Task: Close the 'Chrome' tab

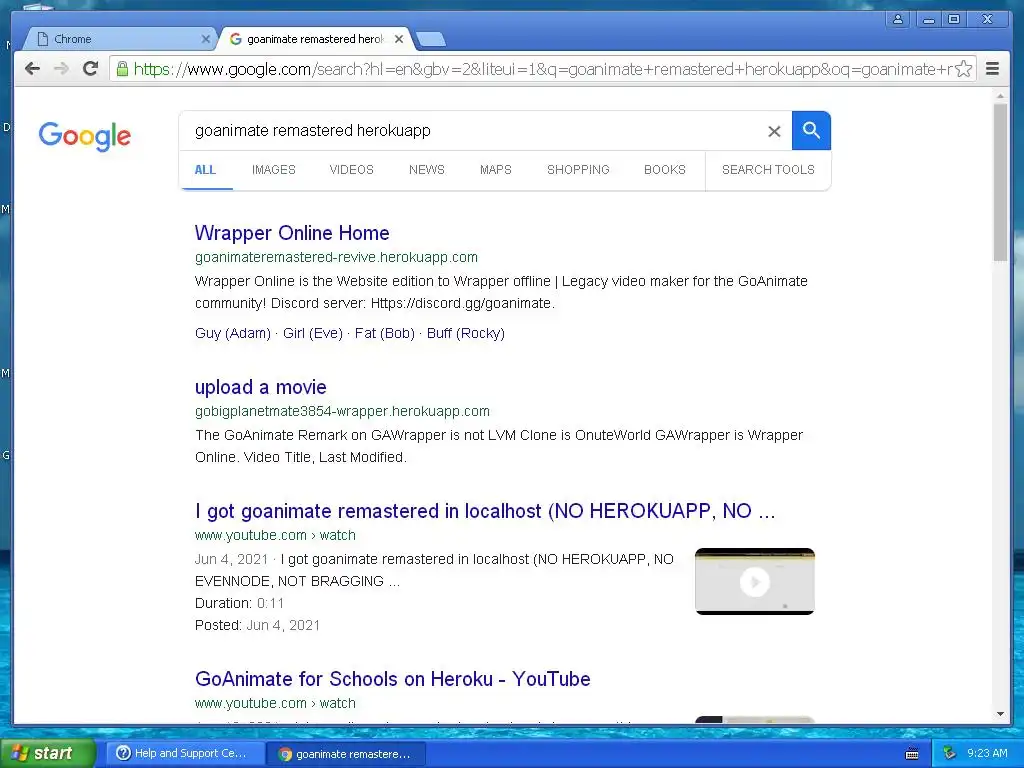Action: 206,39
